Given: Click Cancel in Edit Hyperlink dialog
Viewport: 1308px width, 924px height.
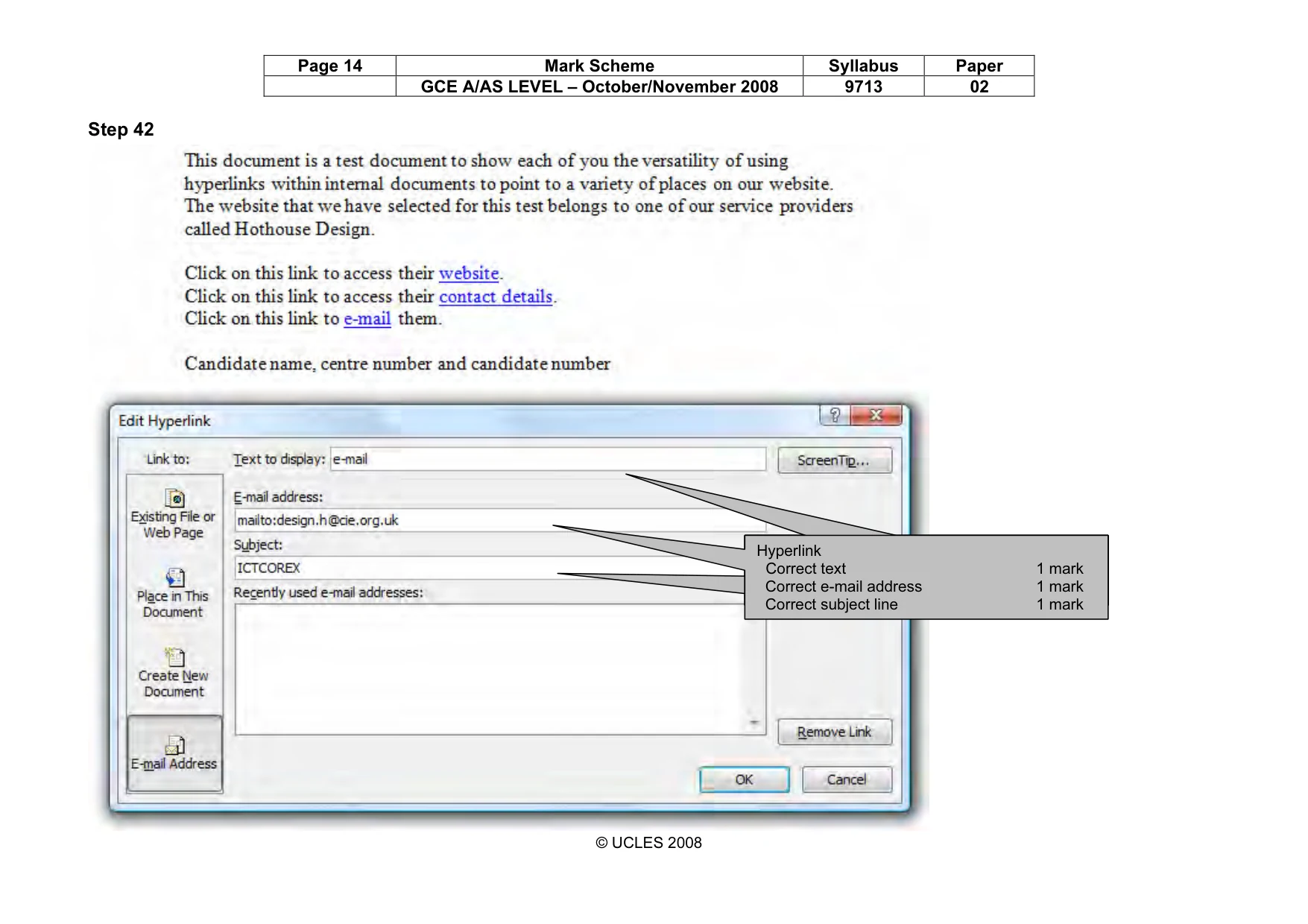Looking at the screenshot, I should click(x=847, y=779).
